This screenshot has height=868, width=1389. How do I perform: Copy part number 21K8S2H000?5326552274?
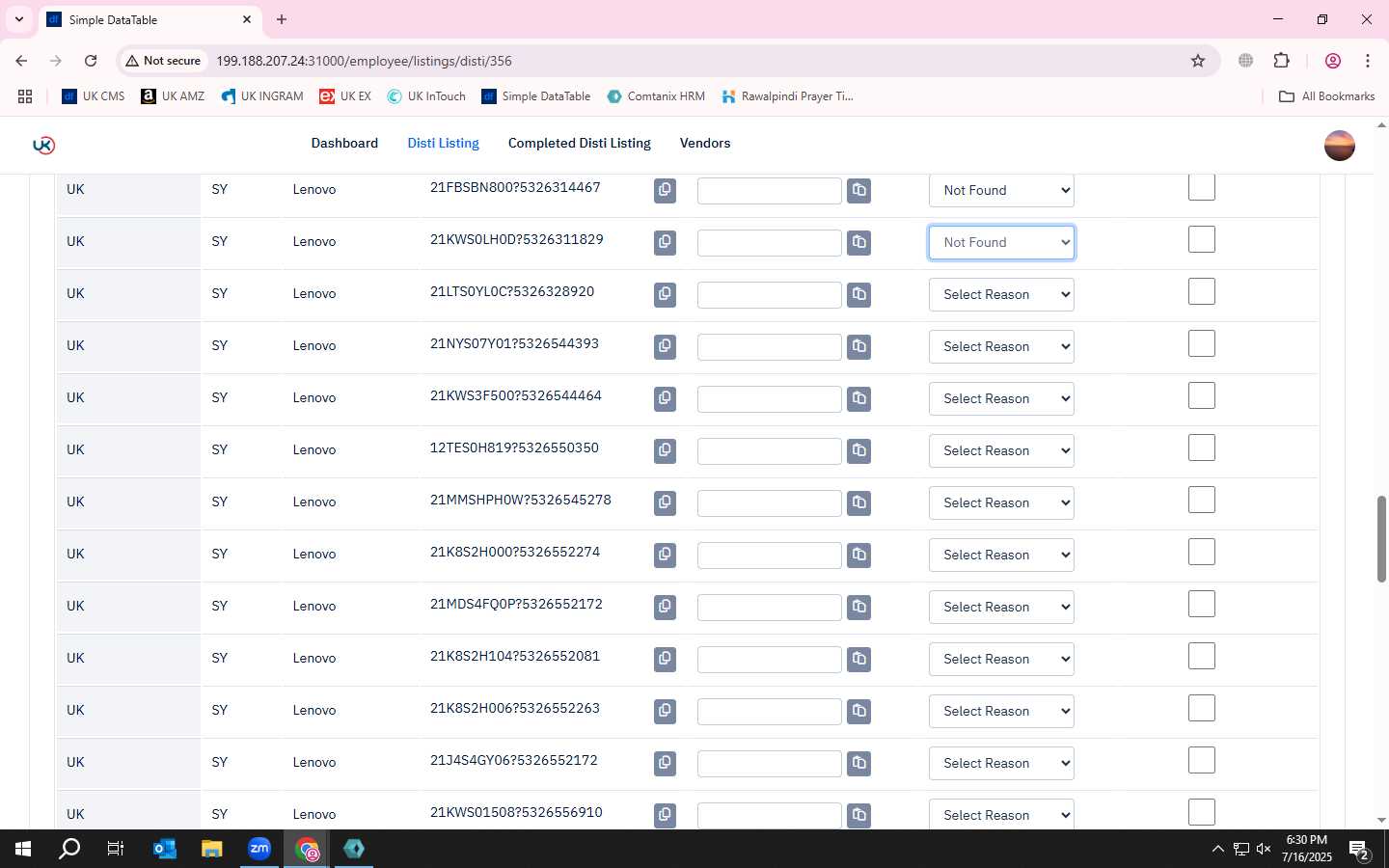(x=665, y=555)
